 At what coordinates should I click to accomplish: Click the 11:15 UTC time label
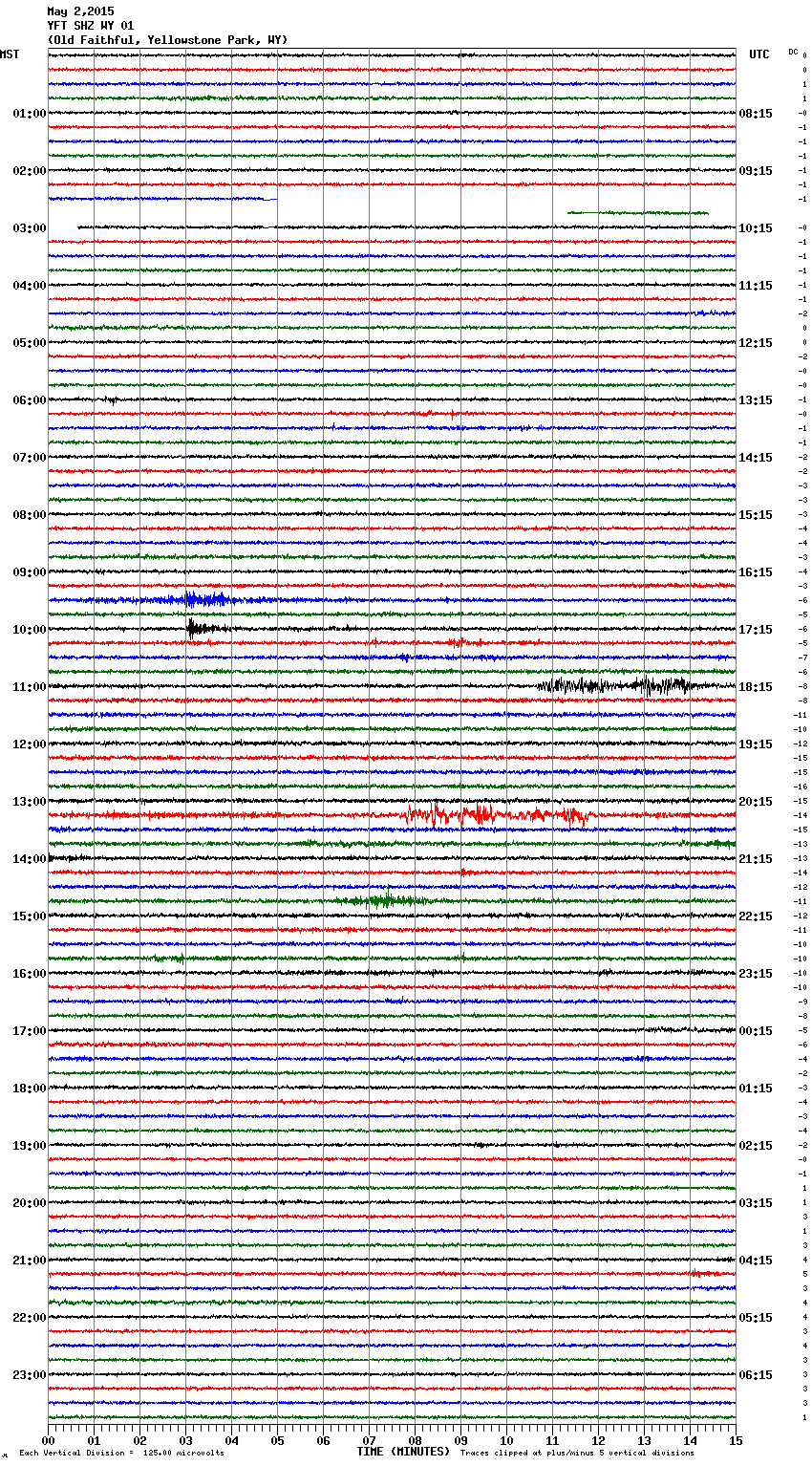pyautogui.click(x=756, y=286)
